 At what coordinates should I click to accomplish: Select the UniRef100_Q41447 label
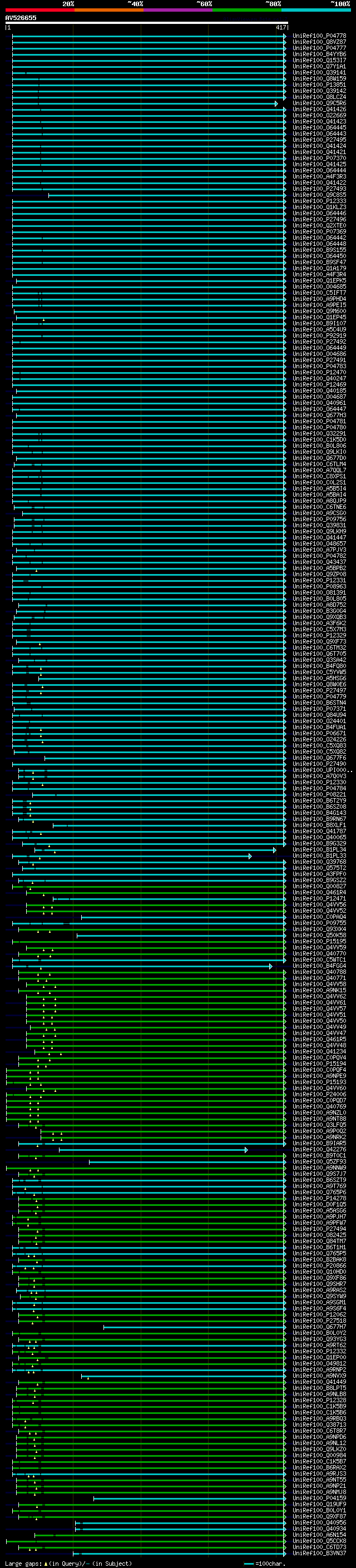tap(319, 537)
